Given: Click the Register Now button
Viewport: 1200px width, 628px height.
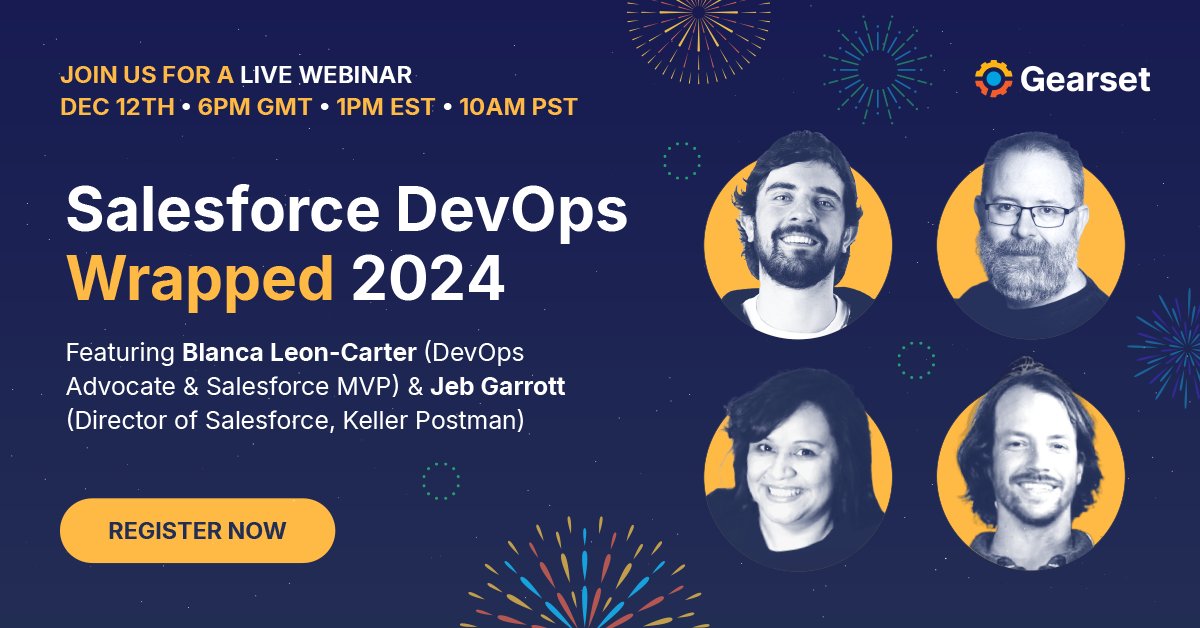Looking at the screenshot, I should pyautogui.click(x=197, y=530).
